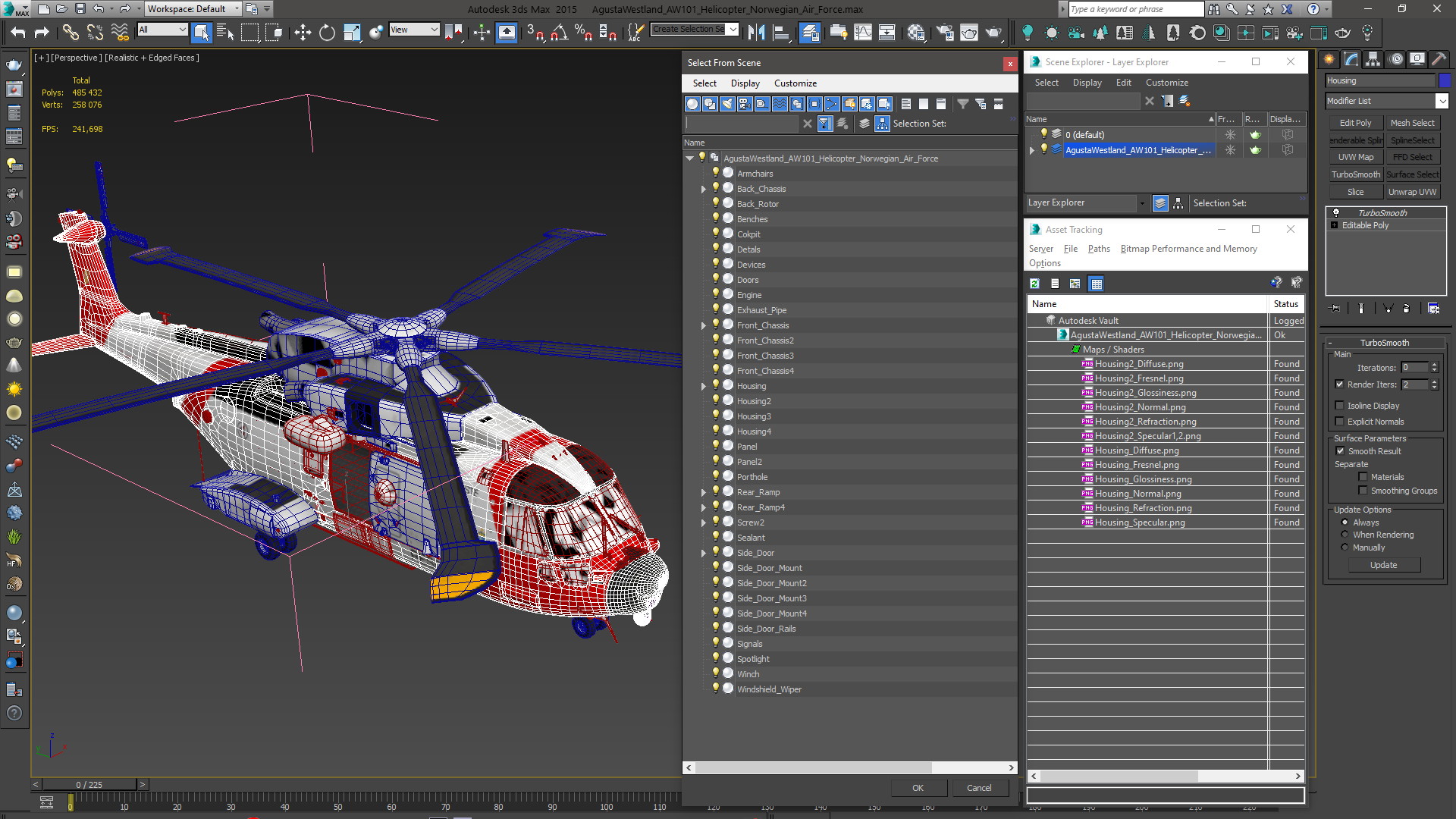Screen dimensions: 1456x819
Task: Click the Mirror tool icon
Action: [756, 32]
